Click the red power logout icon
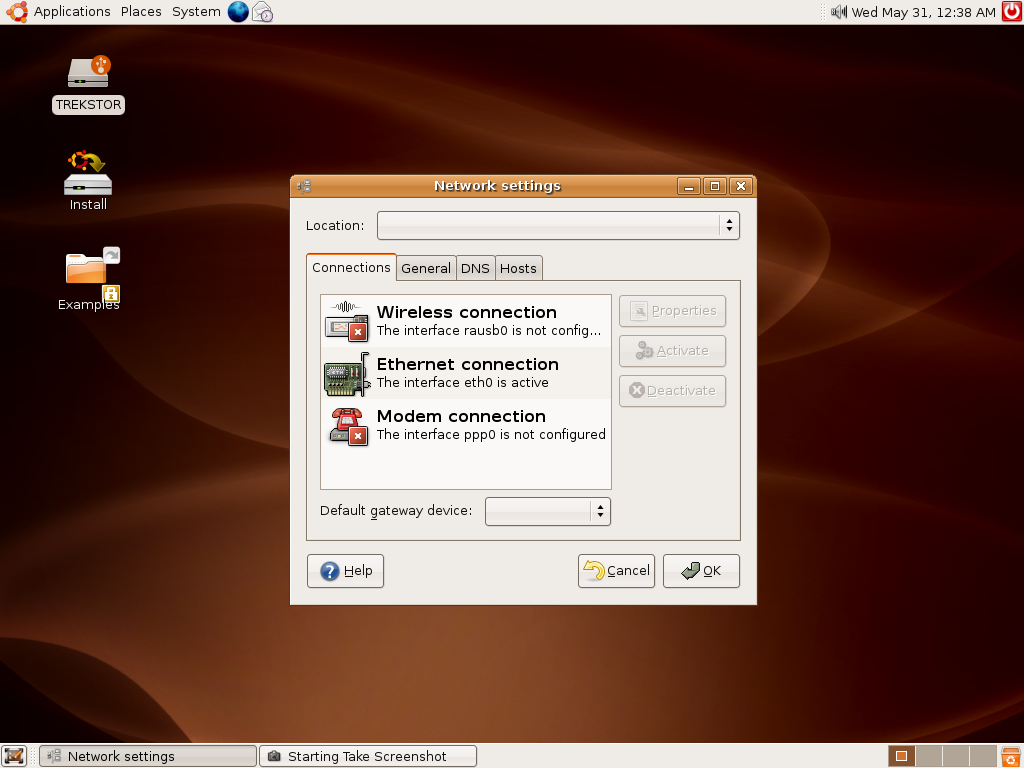The width and height of the screenshot is (1024, 768). [1012, 12]
